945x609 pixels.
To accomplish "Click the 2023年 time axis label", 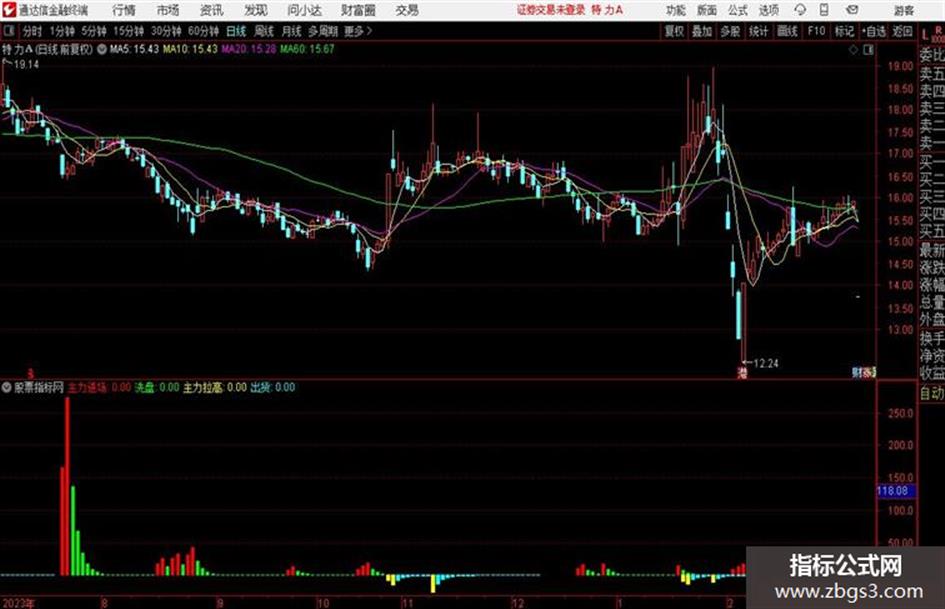I will coord(19,603).
